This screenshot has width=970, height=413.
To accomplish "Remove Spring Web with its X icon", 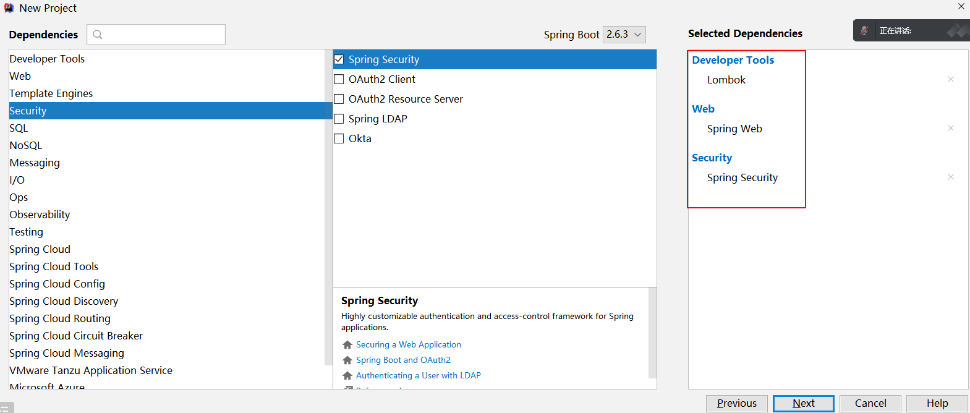I will pyautogui.click(x=951, y=128).
